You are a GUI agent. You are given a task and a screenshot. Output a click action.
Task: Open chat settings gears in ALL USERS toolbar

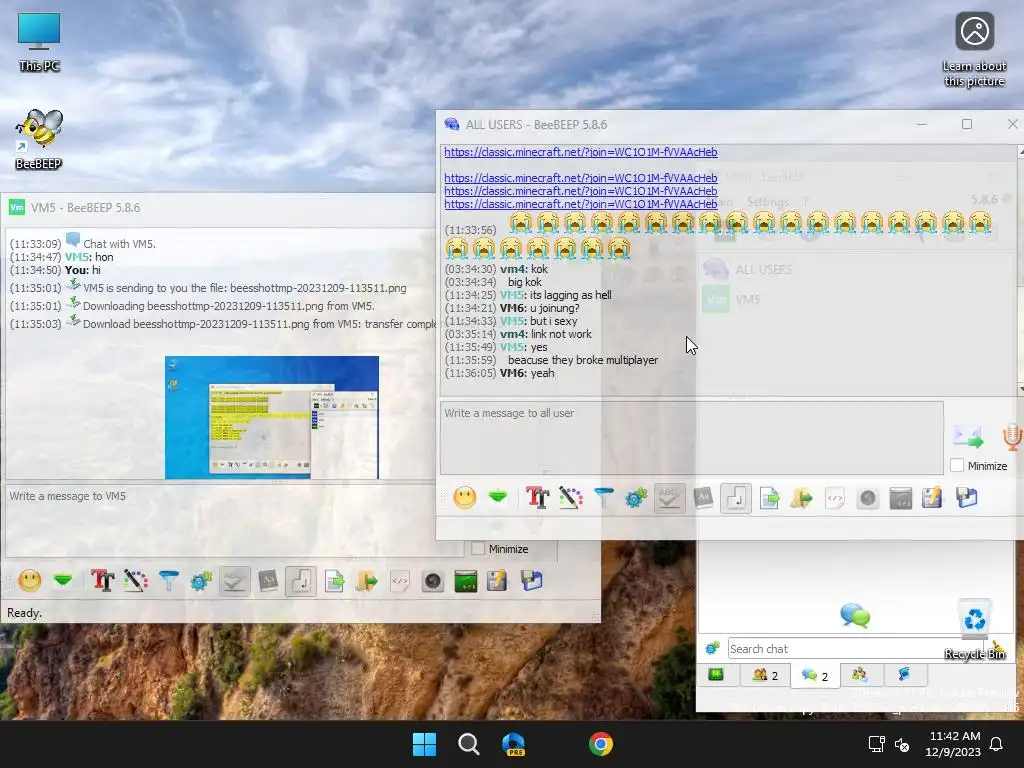coord(636,498)
